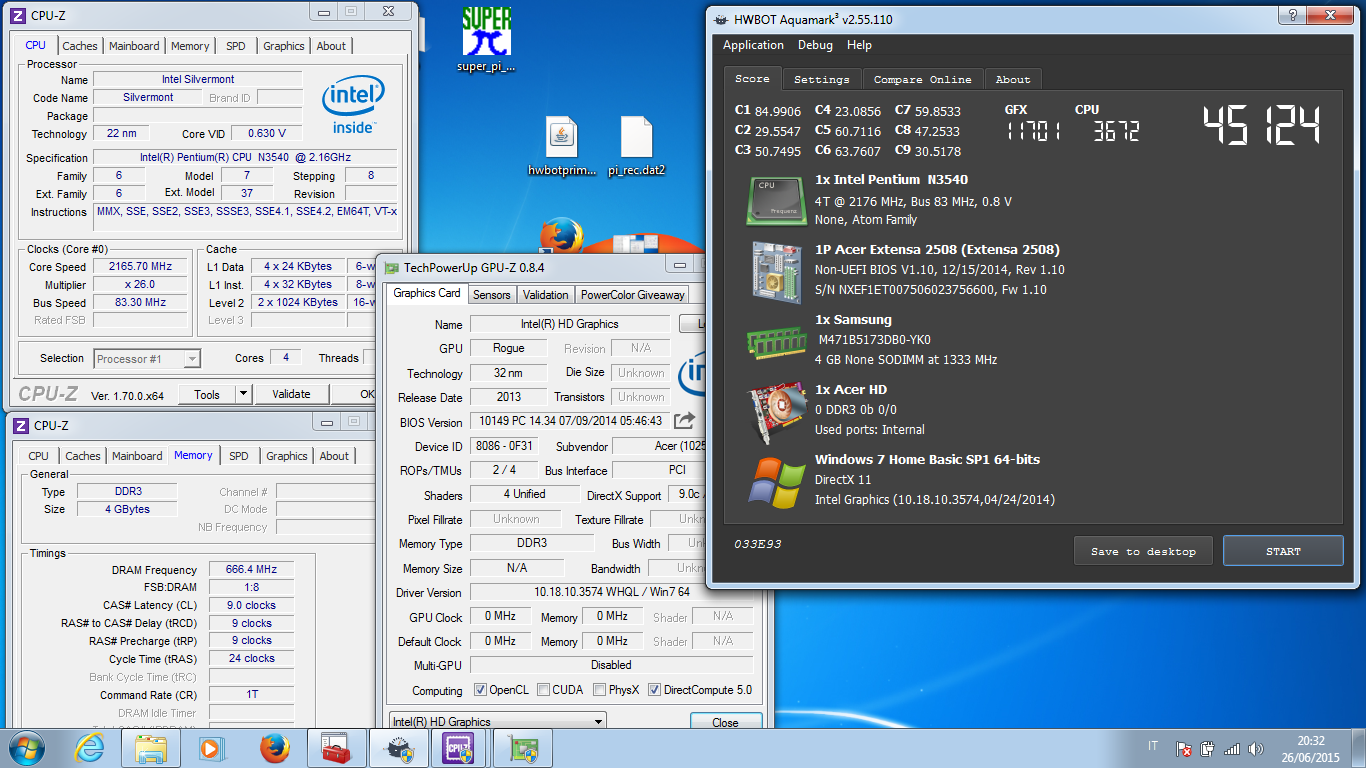Open the volume speaker tray icon
Image resolution: width=1366 pixels, height=768 pixels.
(1255, 748)
